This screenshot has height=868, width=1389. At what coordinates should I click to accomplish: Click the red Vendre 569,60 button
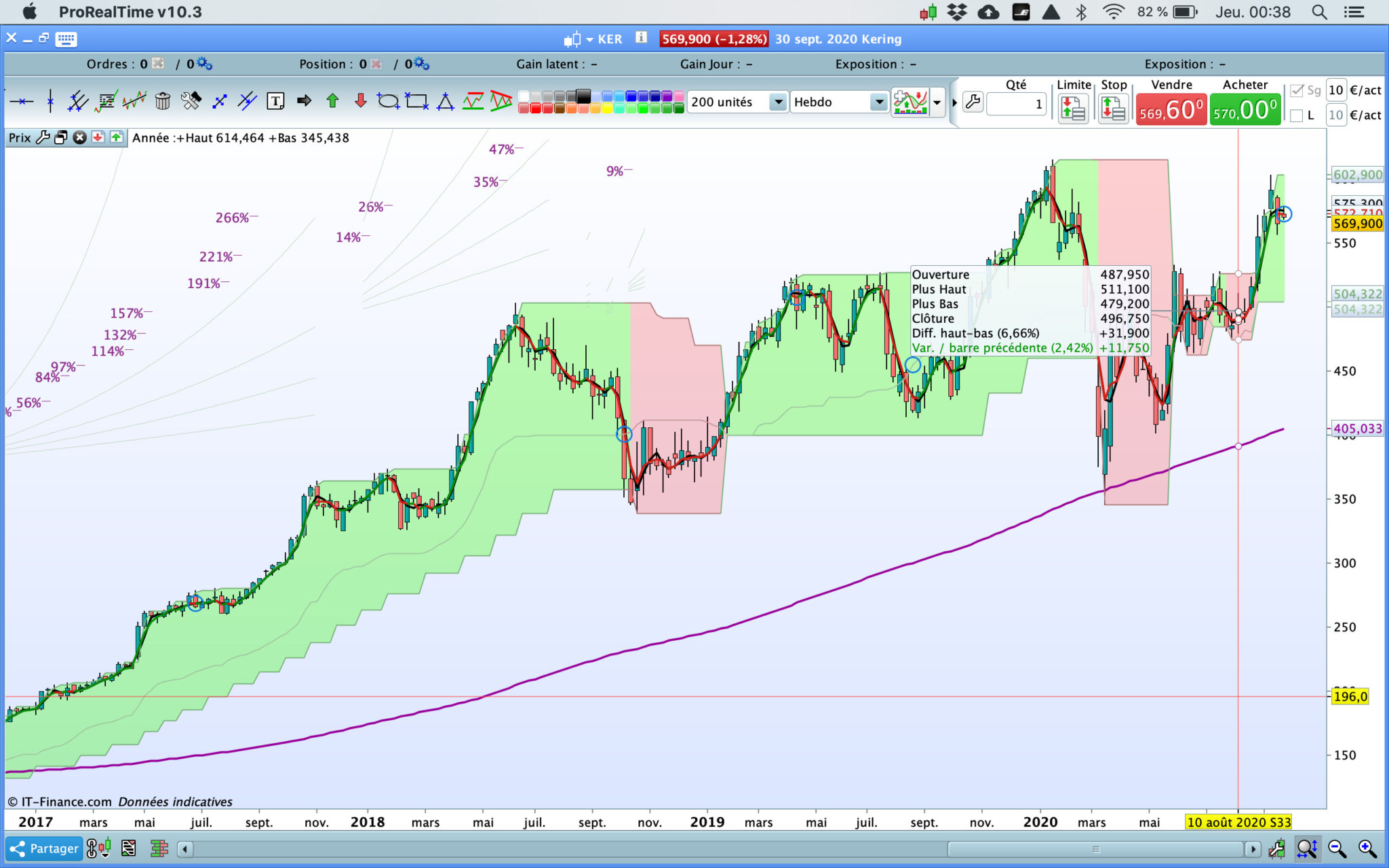[1171, 109]
